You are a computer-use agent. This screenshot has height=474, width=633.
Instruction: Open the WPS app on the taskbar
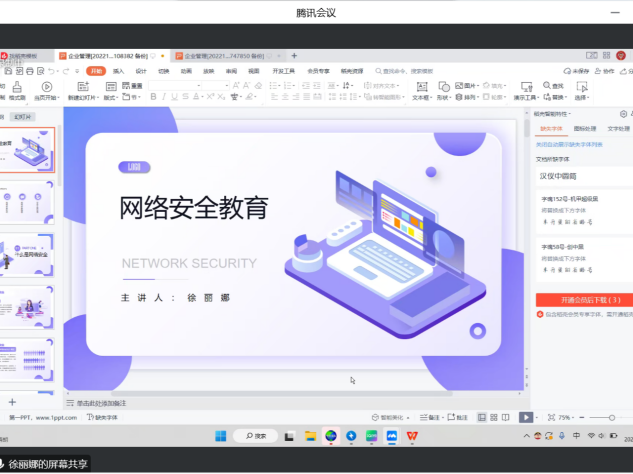click(x=410, y=435)
